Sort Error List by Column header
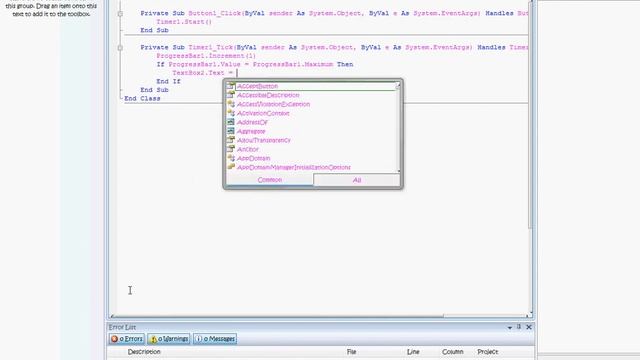Image resolution: width=640 pixels, height=360 pixels. click(453, 351)
